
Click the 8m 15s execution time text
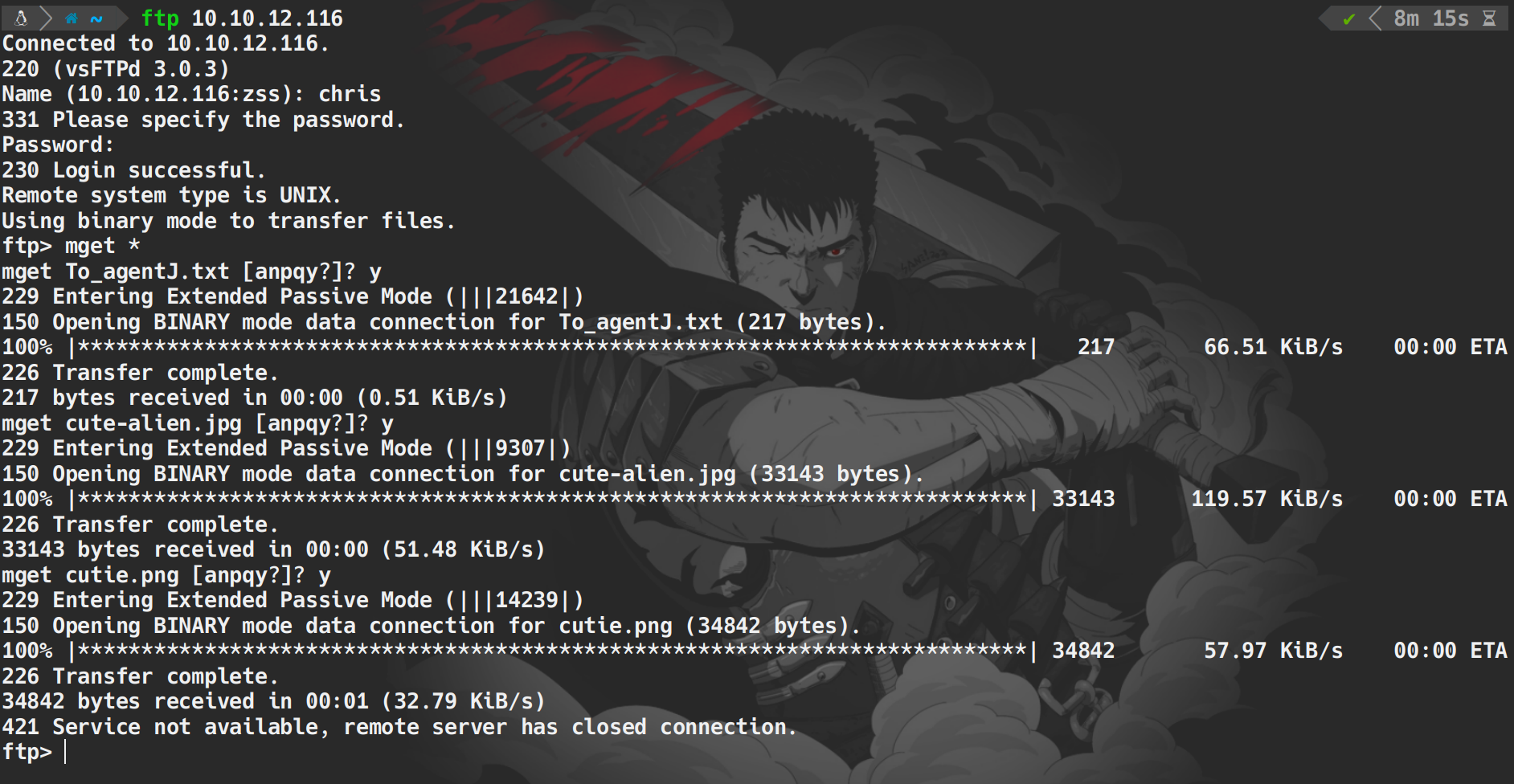click(1430, 18)
